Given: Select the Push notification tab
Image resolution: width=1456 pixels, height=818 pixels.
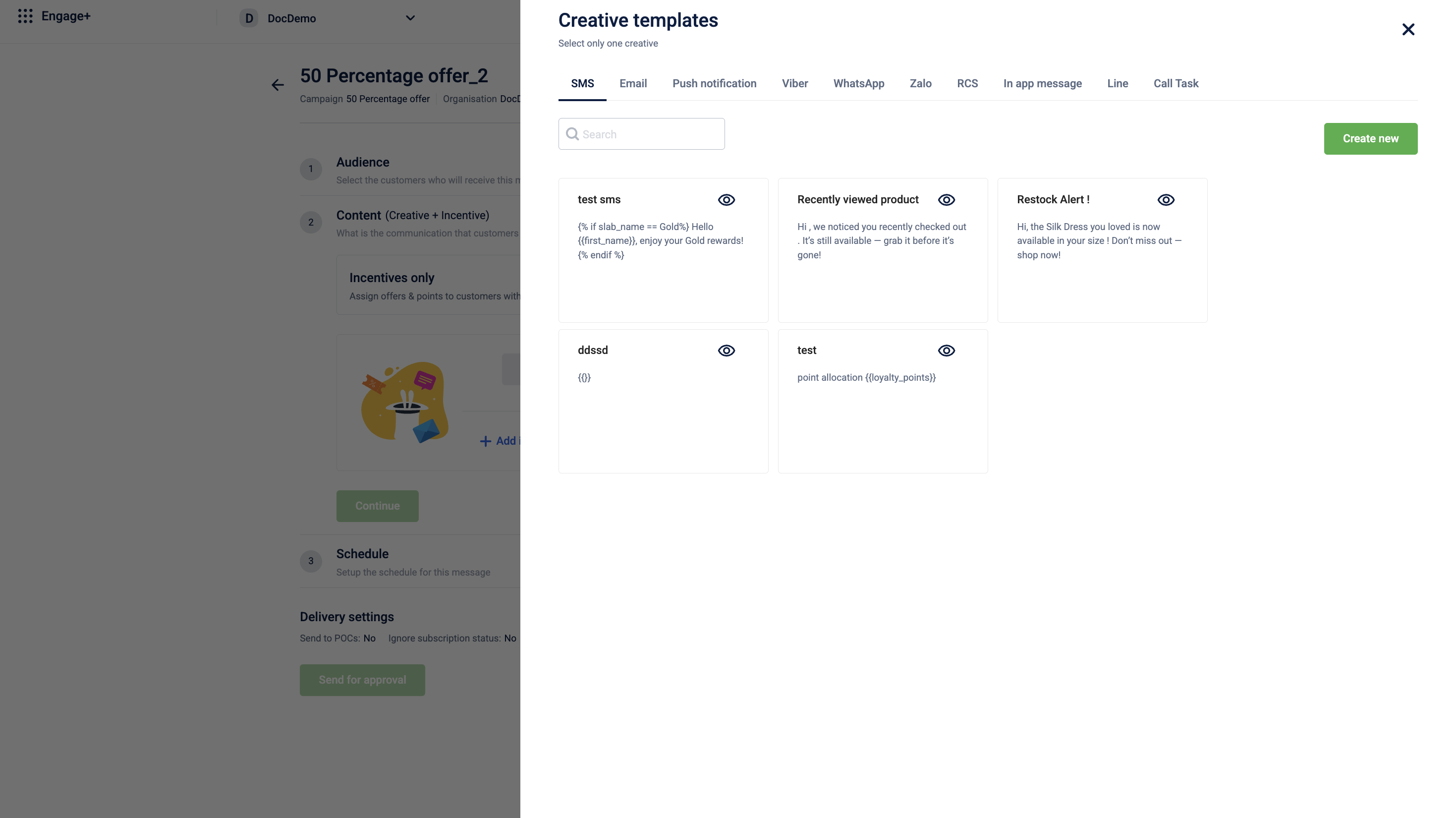Looking at the screenshot, I should click(714, 84).
